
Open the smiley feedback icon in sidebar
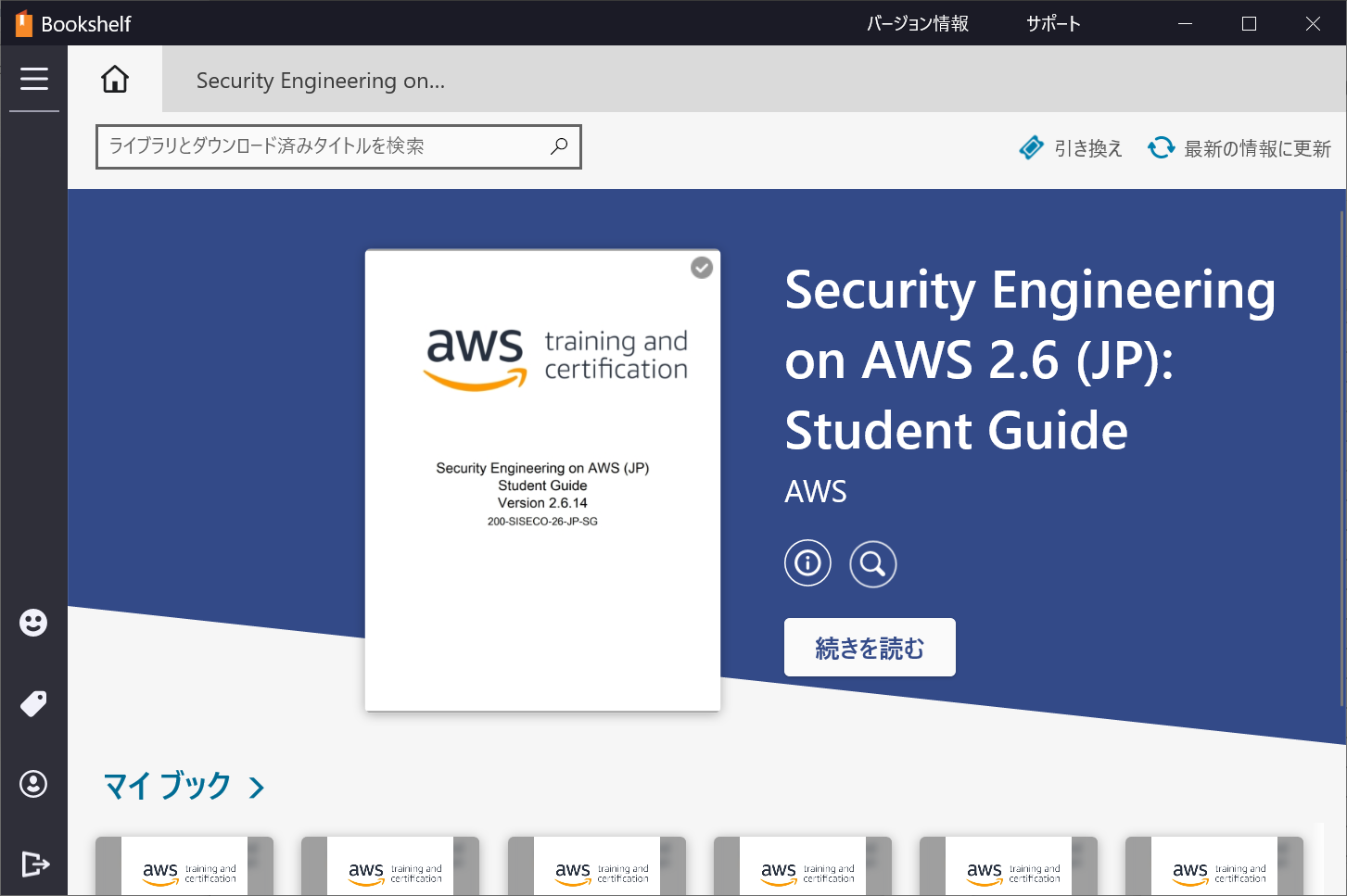click(33, 623)
